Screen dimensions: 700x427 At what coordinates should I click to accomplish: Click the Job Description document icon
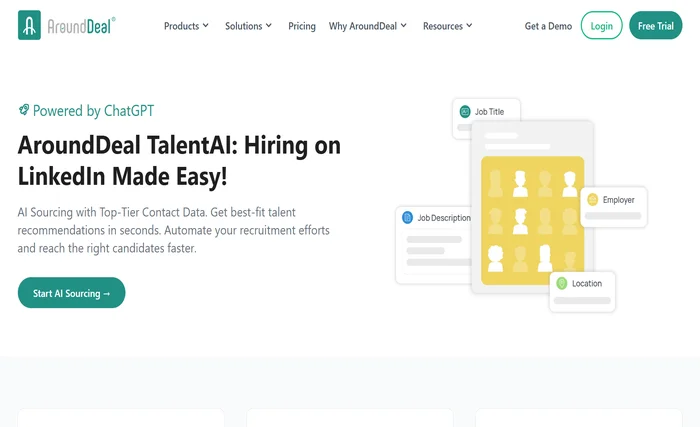coord(408,218)
